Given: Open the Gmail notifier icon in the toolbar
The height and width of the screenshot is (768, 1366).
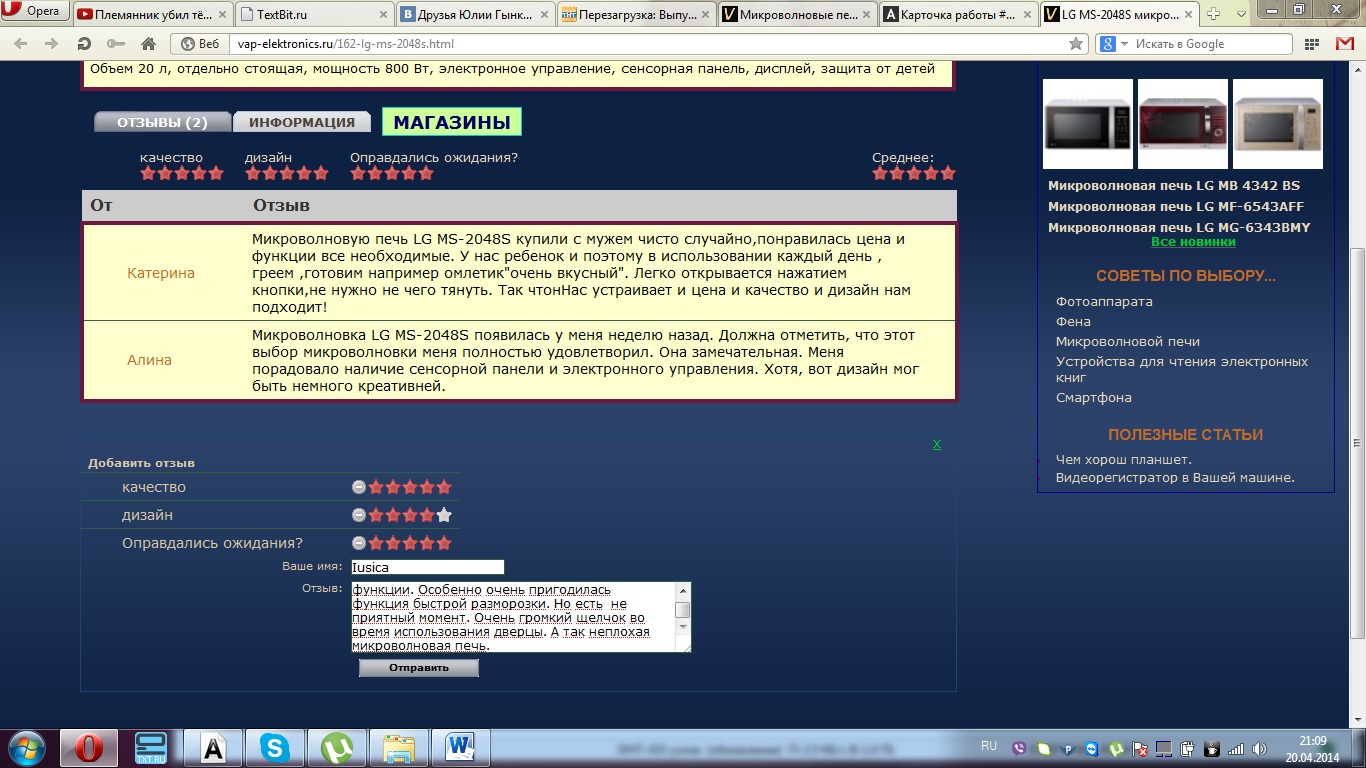Looking at the screenshot, I should [x=1344, y=44].
